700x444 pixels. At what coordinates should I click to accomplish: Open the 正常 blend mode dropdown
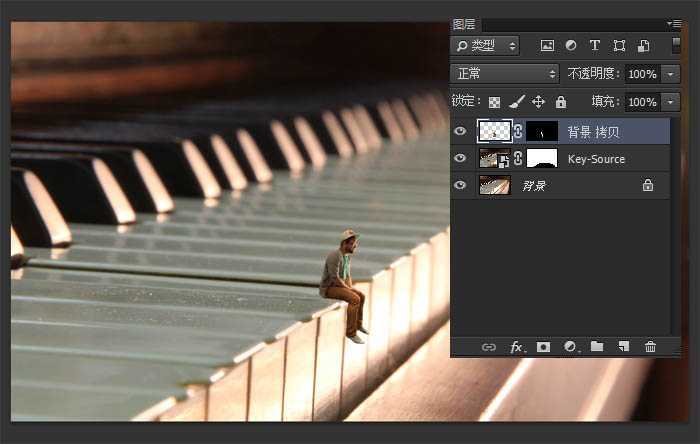(x=504, y=74)
